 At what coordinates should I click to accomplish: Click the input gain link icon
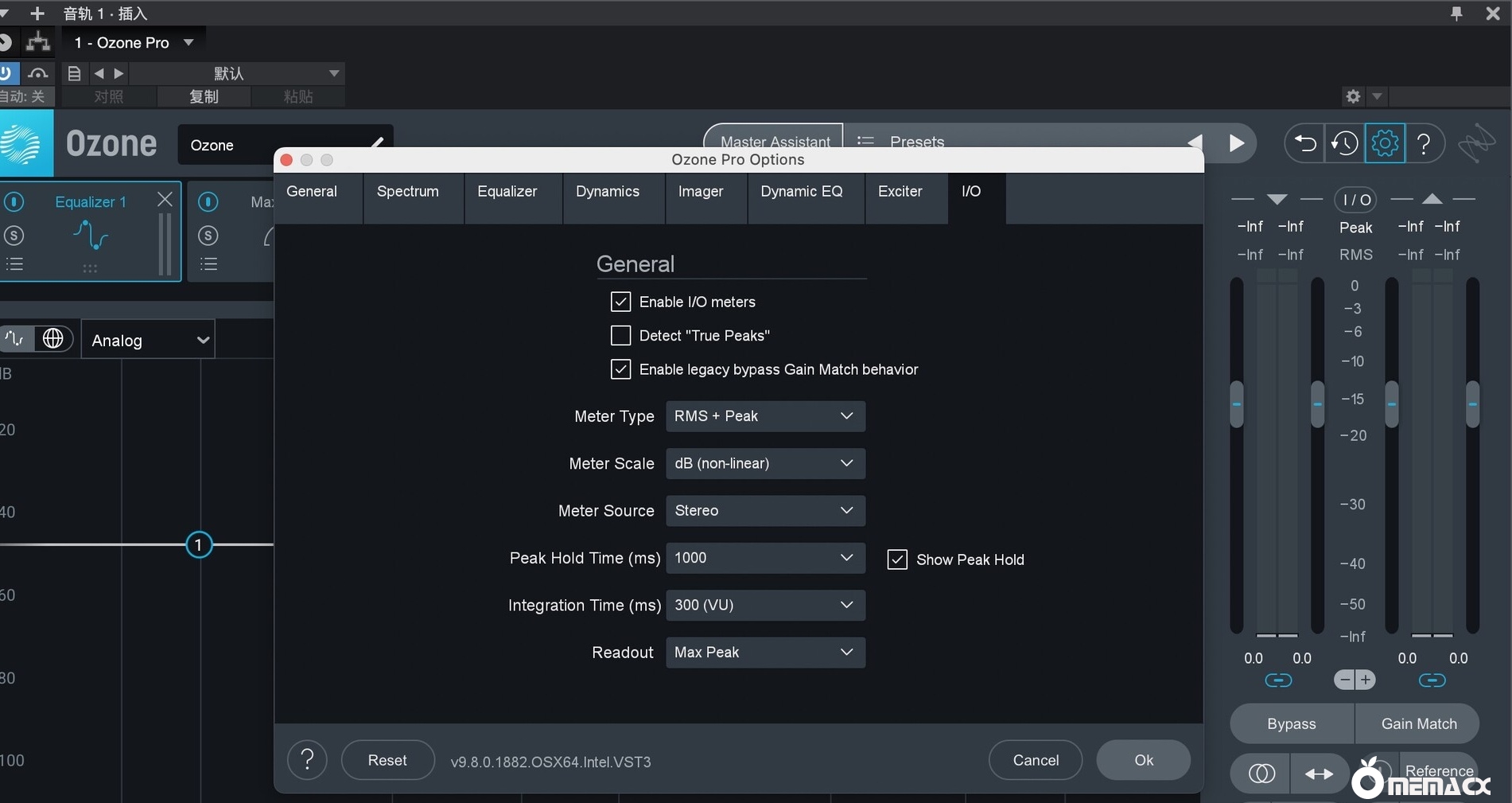[1278, 680]
